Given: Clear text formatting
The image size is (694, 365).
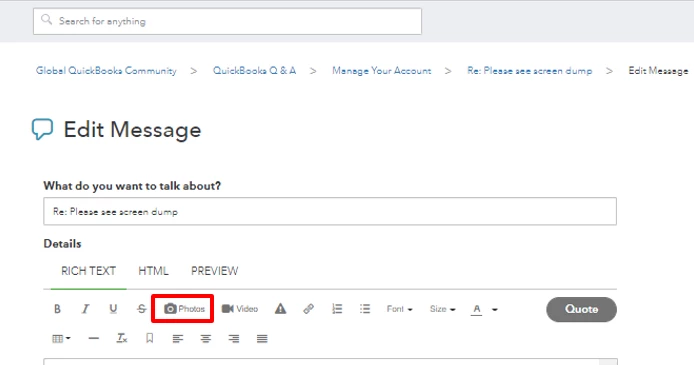Looking at the screenshot, I should point(122,338).
